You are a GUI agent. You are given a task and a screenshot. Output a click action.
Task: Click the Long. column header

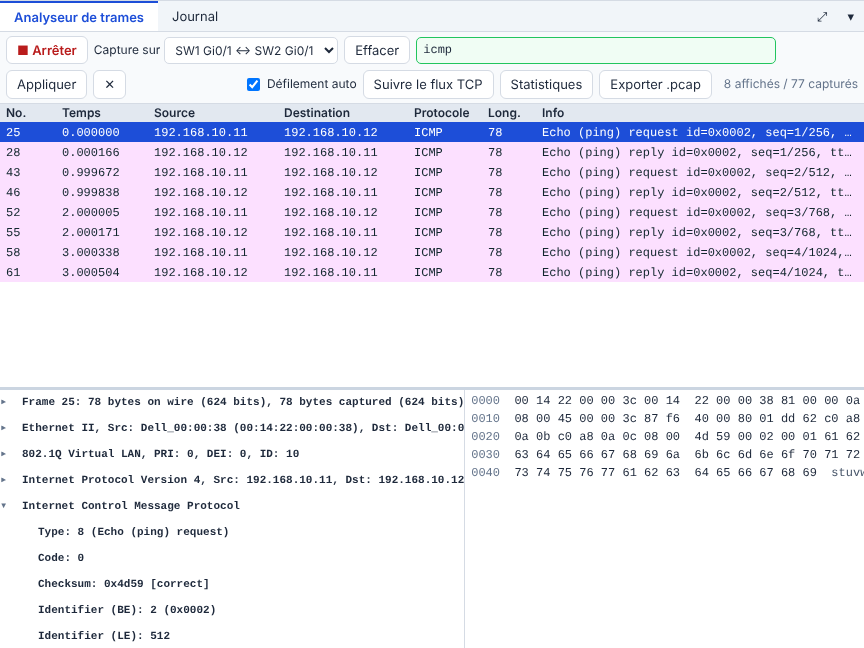click(504, 113)
